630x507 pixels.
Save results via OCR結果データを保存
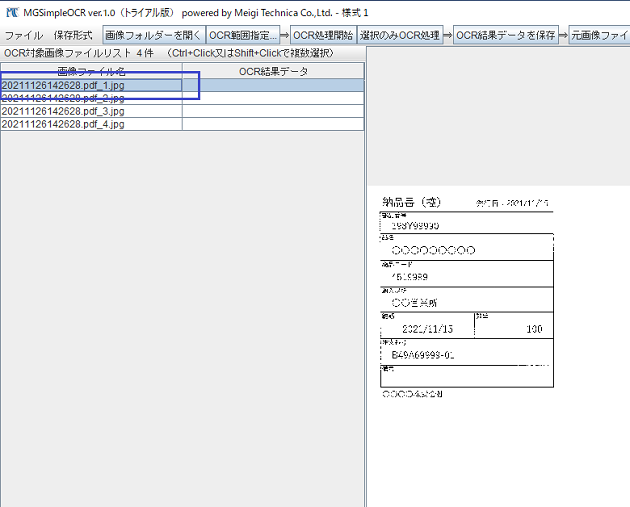pyautogui.click(x=505, y=35)
